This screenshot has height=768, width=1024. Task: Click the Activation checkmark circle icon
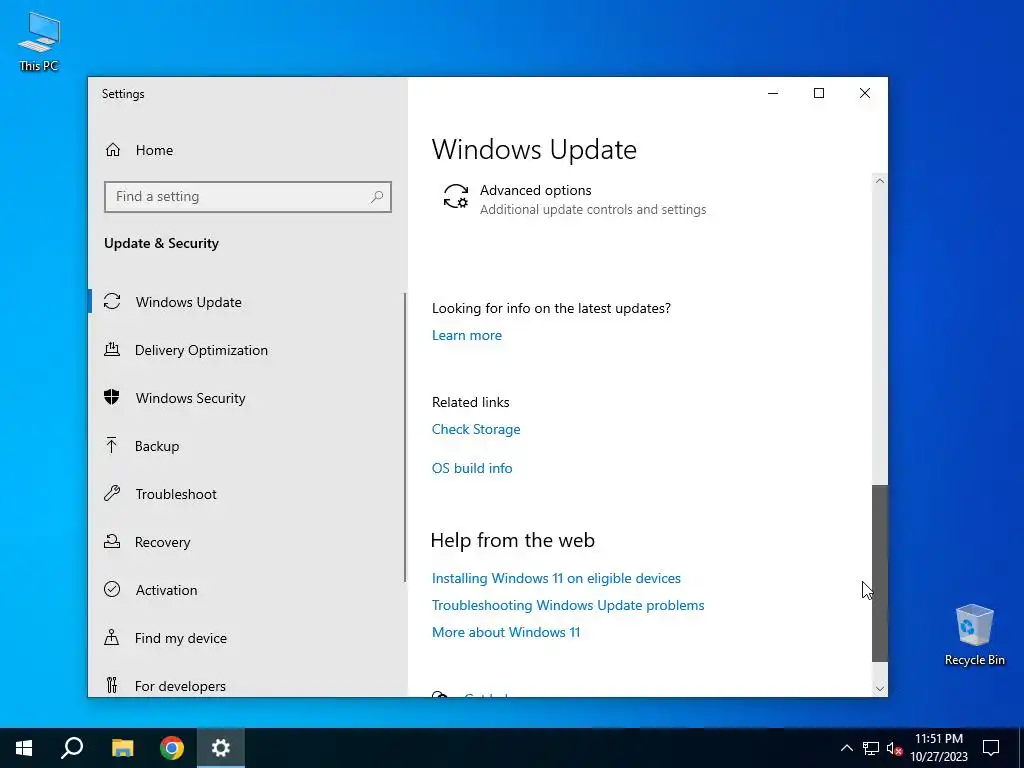[x=112, y=589]
